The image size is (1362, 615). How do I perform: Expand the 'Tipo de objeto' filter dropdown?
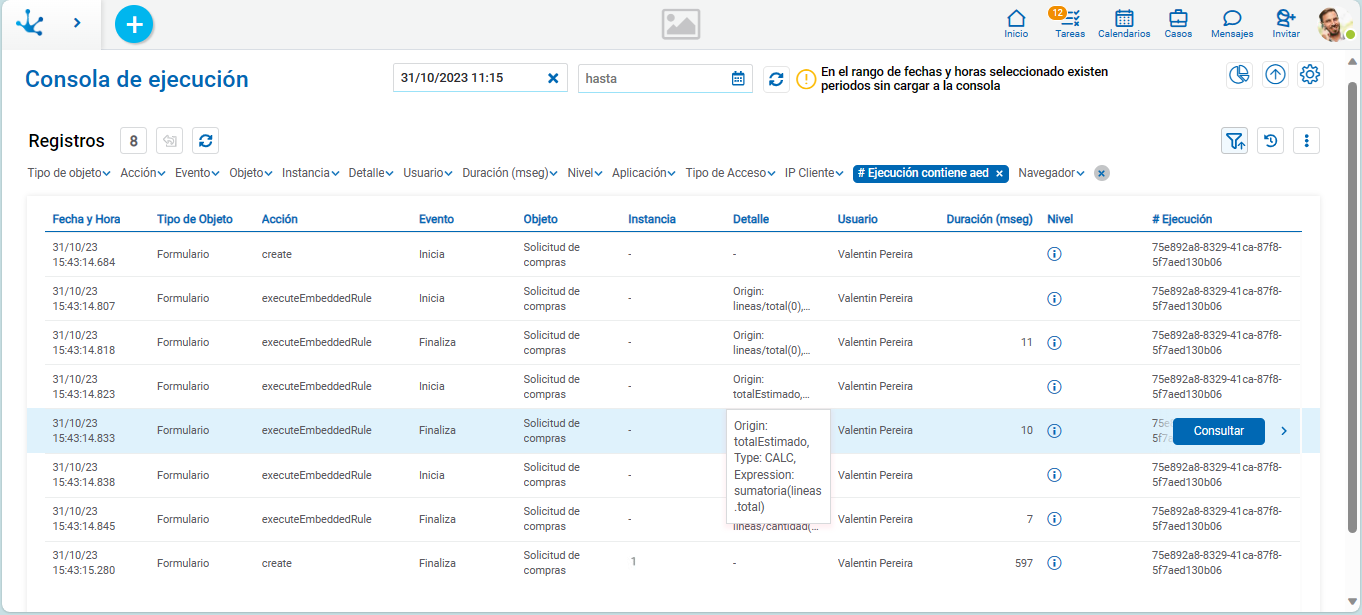(68, 173)
